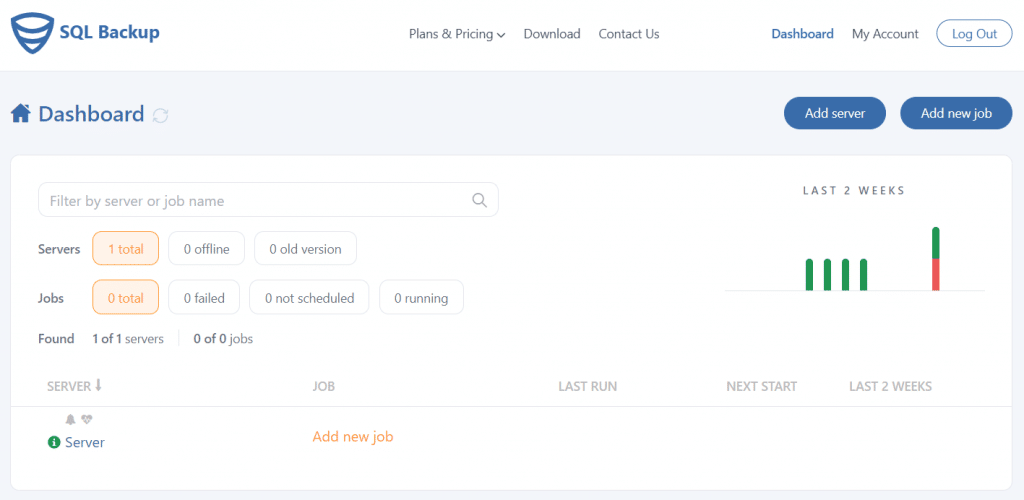Click the search magnifier icon

[x=479, y=200]
